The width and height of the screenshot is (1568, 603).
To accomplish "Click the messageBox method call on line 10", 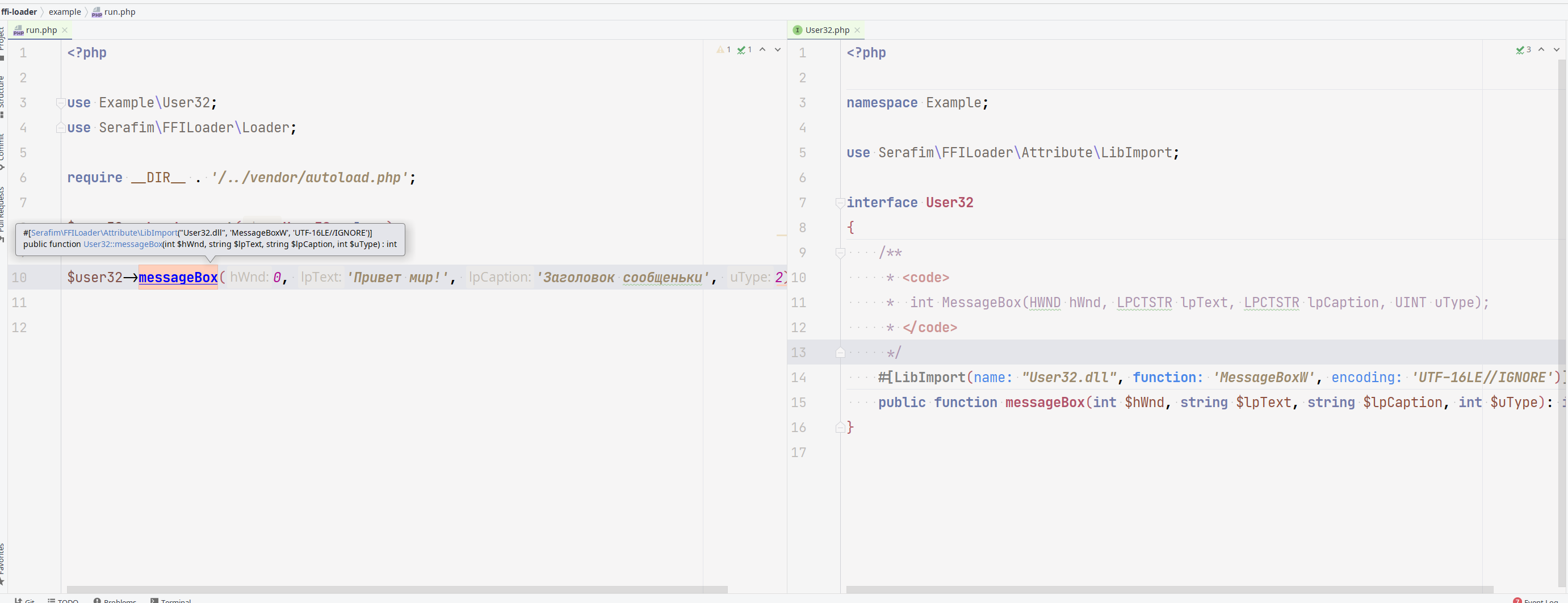I will pyautogui.click(x=178, y=278).
